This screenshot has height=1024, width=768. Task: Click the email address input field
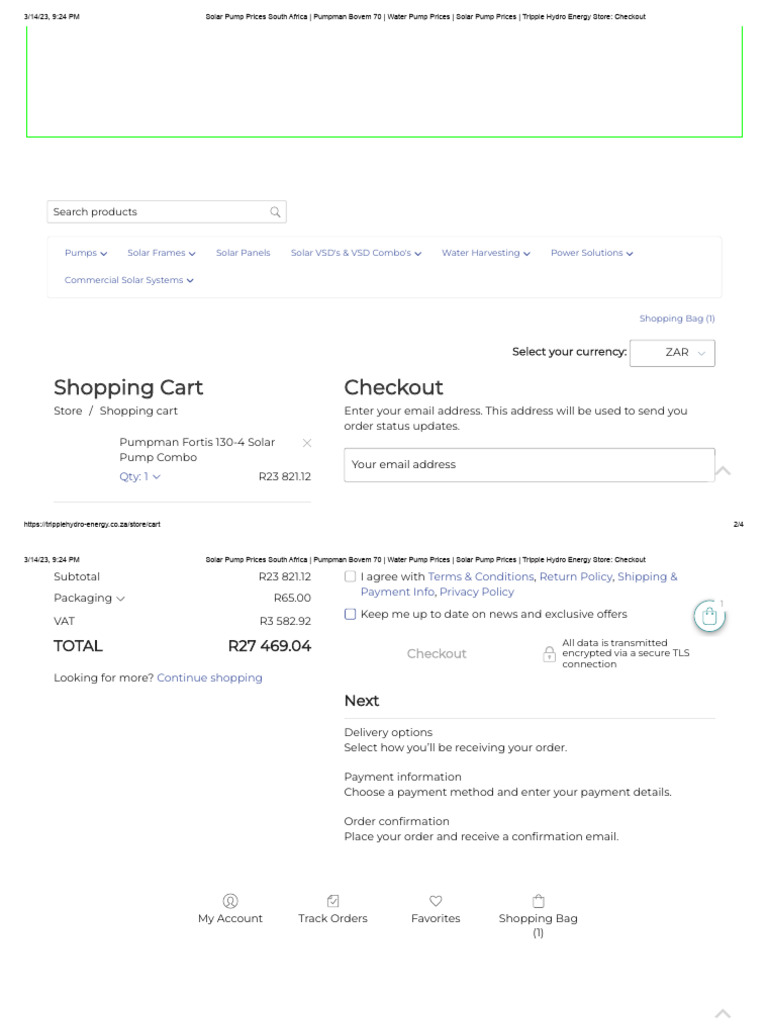click(x=529, y=464)
